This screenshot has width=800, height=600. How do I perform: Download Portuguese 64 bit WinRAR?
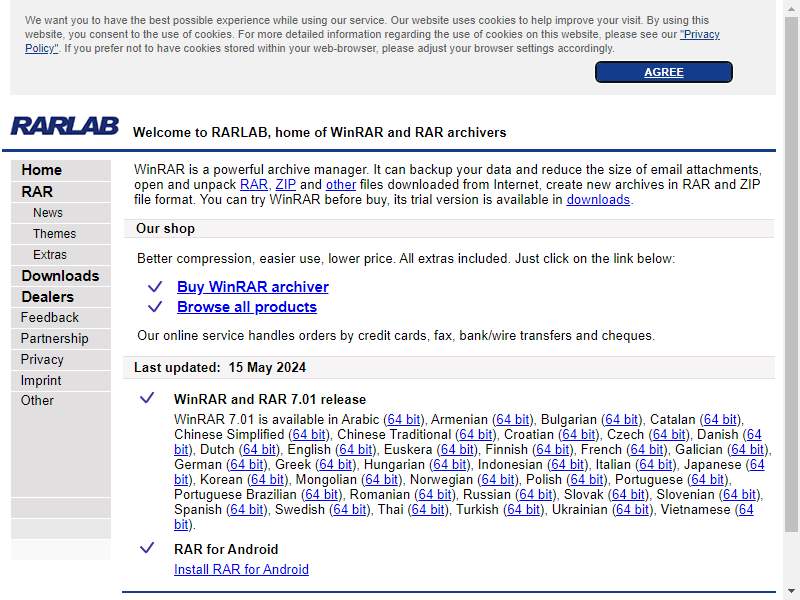click(708, 480)
